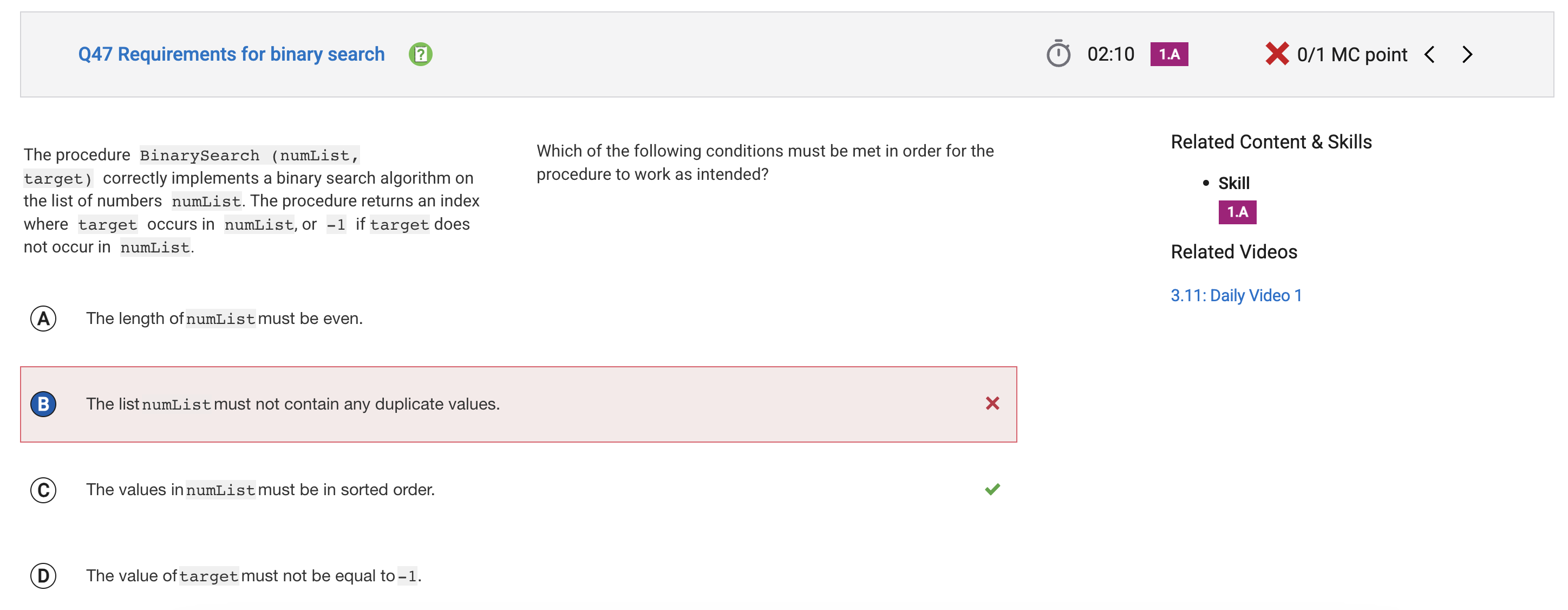Go to next question arrow
This screenshot has height=610, width=1568.
(1468, 54)
